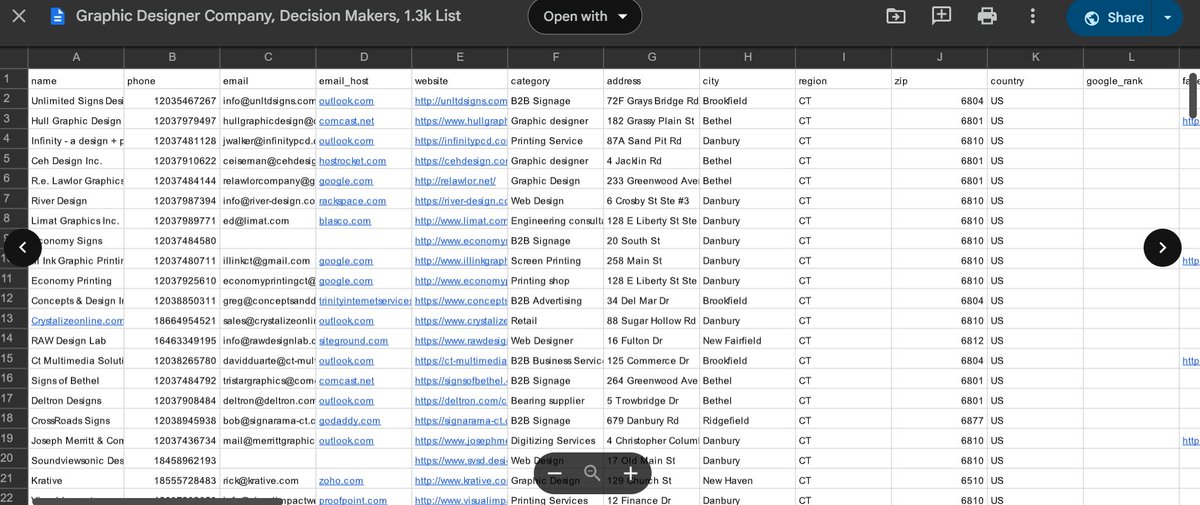Click the '88 Sugar Hollow Rd' address cell

point(651,321)
